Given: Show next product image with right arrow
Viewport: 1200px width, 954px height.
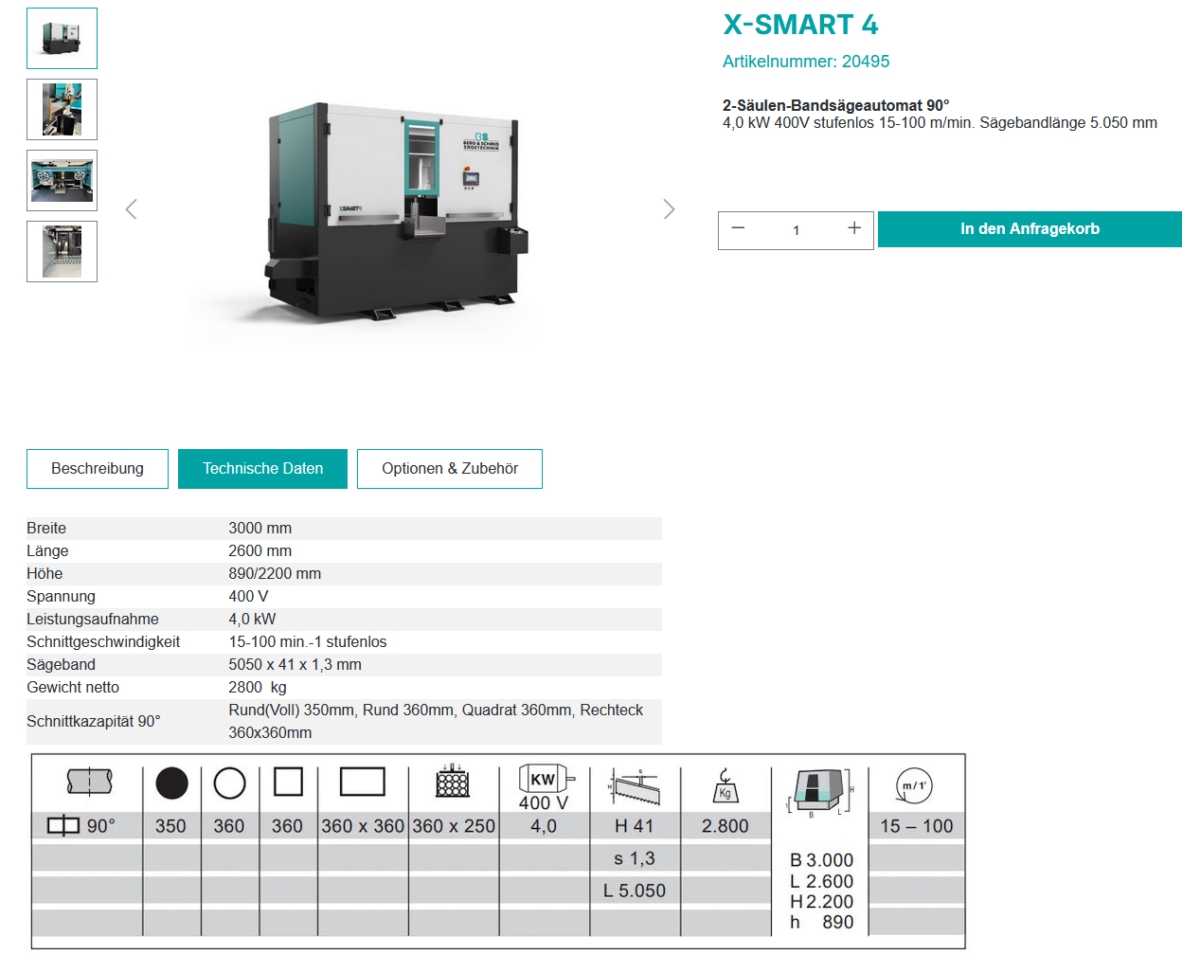Looking at the screenshot, I should [x=669, y=209].
